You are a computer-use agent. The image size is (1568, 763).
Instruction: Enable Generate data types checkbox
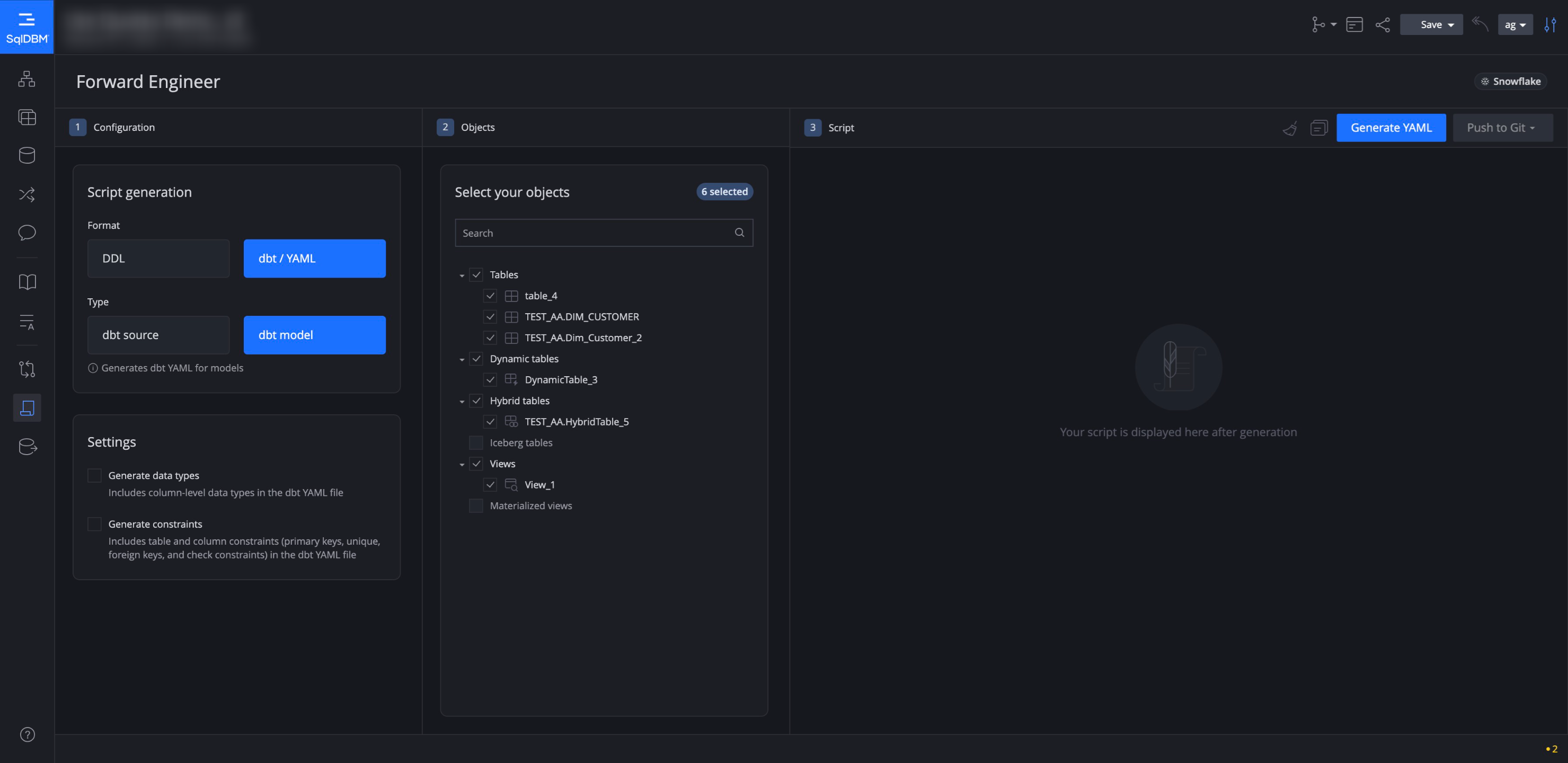pos(94,476)
